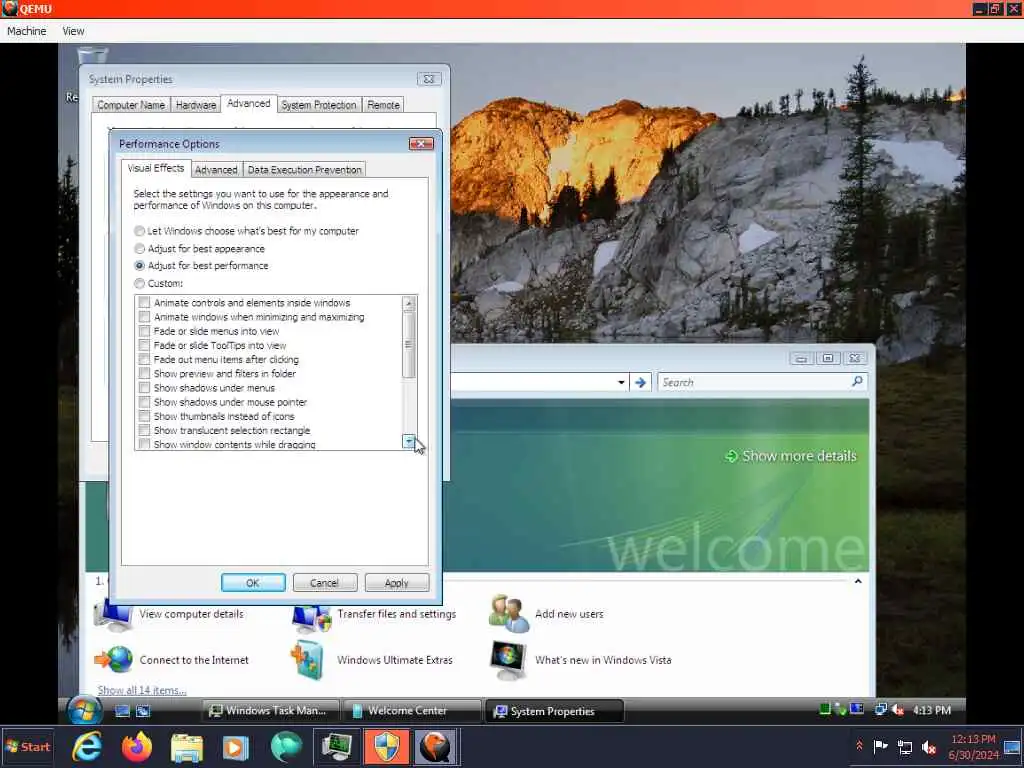Open the teal globe taskbar icon
This screenshot has height=768, width=1024.
pos(286,747)
